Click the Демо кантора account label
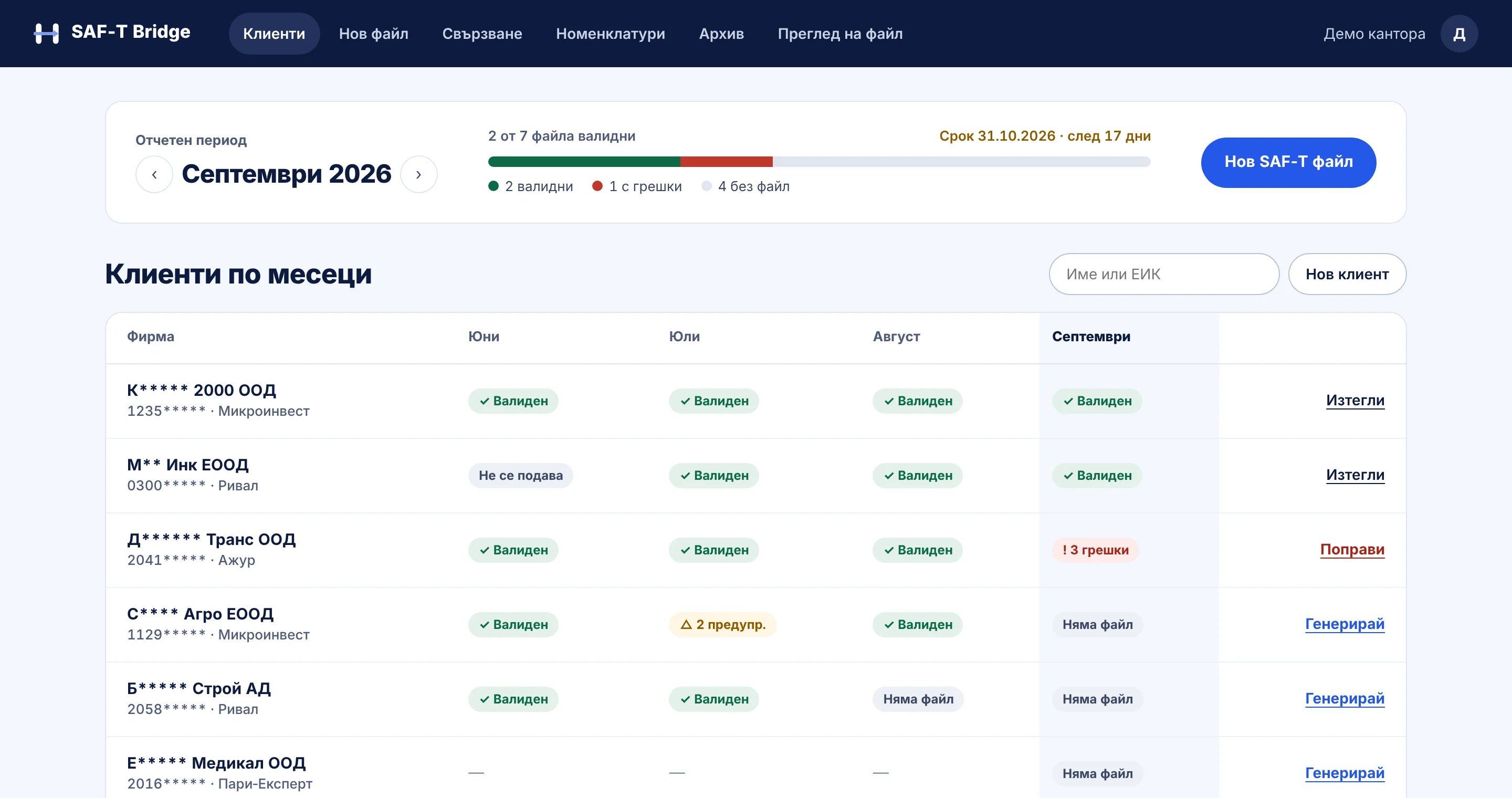Image resolution: width=1512 pixels, height=798 pixels. point(1374,34)
